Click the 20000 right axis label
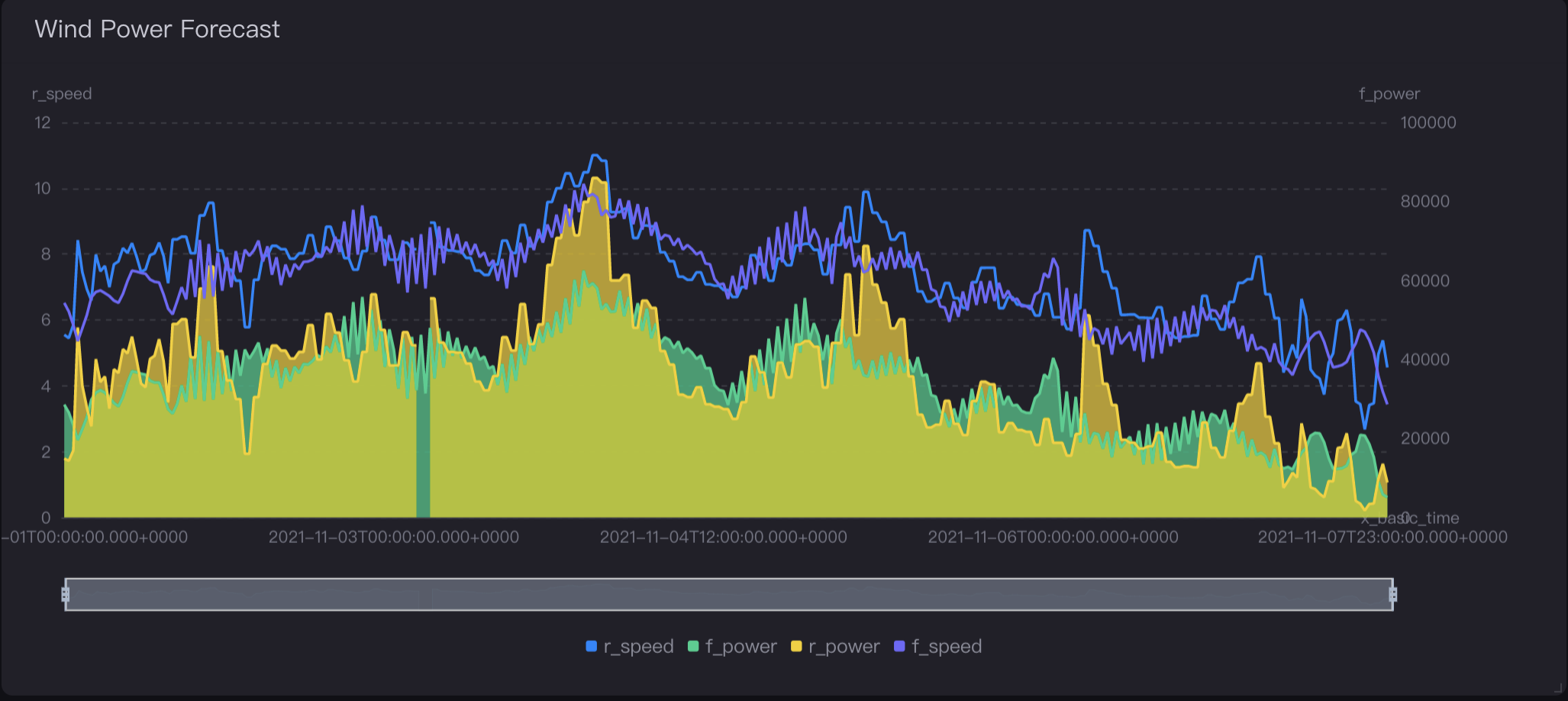The height and width of the screenshot is (701, 1568). click(x=1424, y=438)
